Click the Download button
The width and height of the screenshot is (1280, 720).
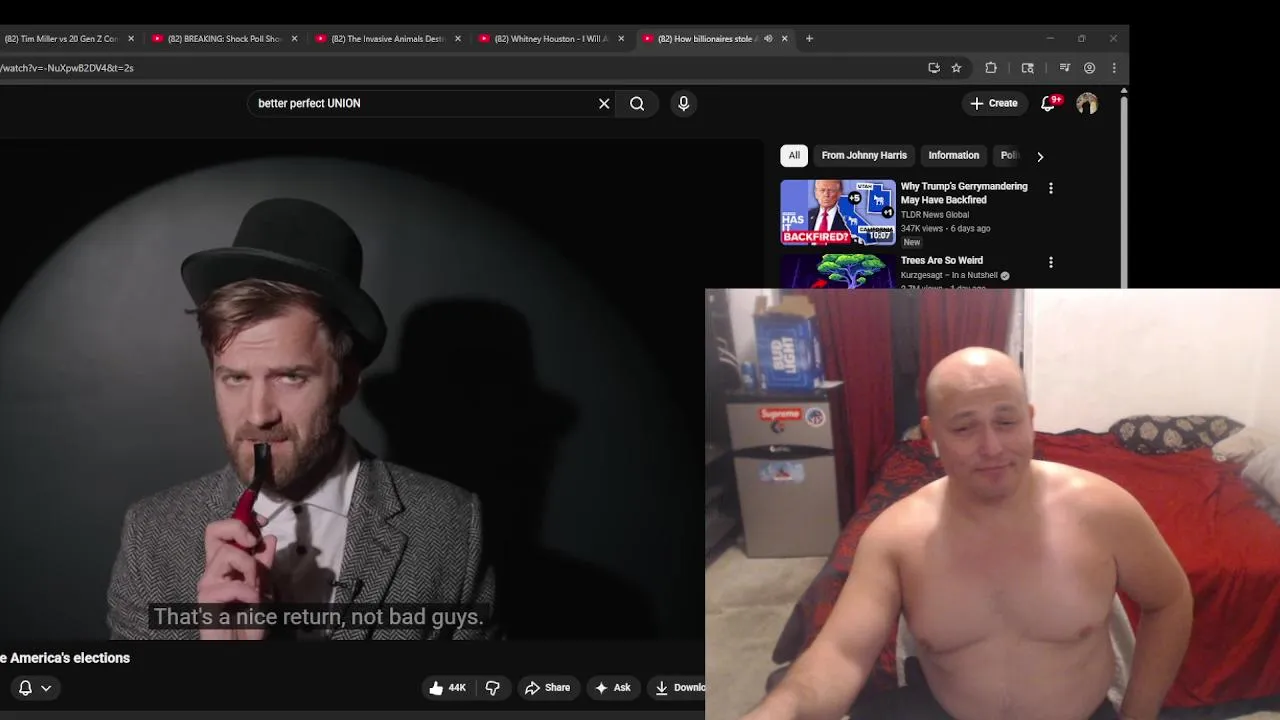tap(678, 688)
